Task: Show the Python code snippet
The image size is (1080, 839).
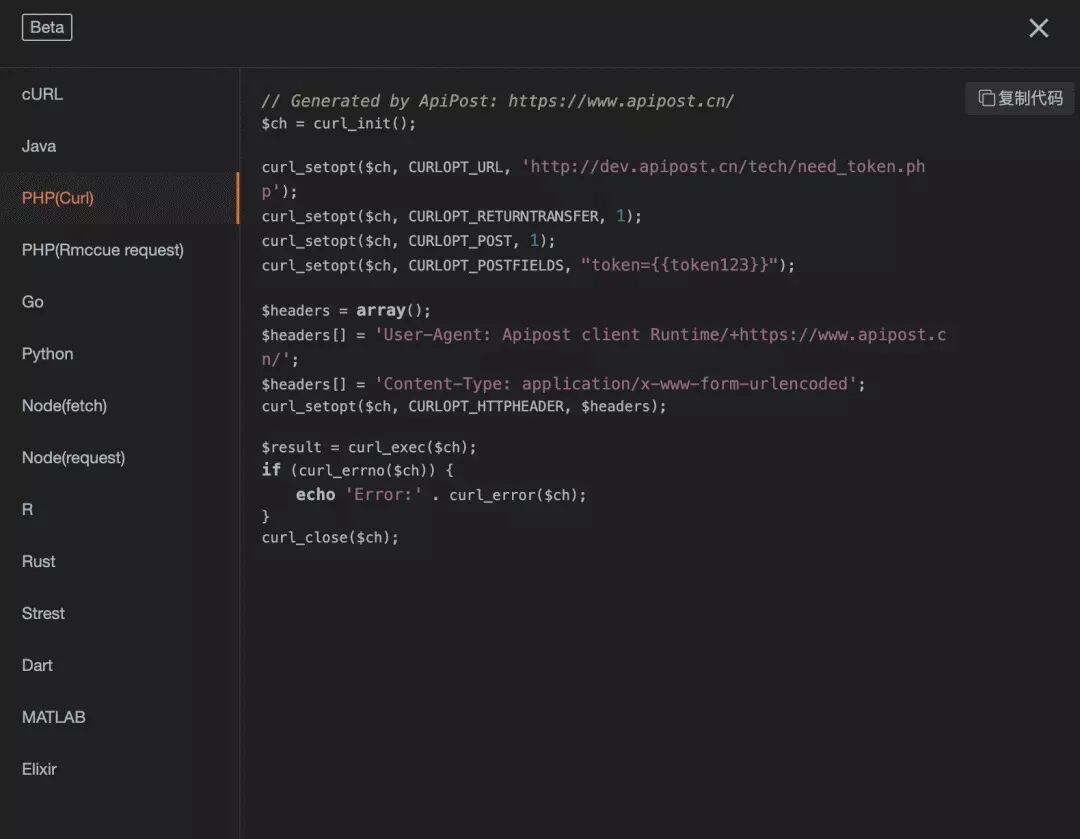Action: [x=119, y=354]
